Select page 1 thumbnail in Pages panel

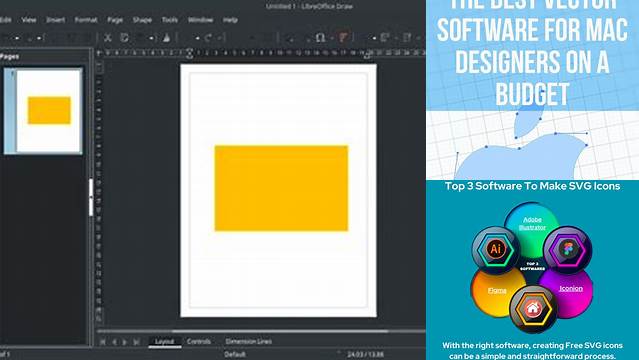(x=43, y=111)
